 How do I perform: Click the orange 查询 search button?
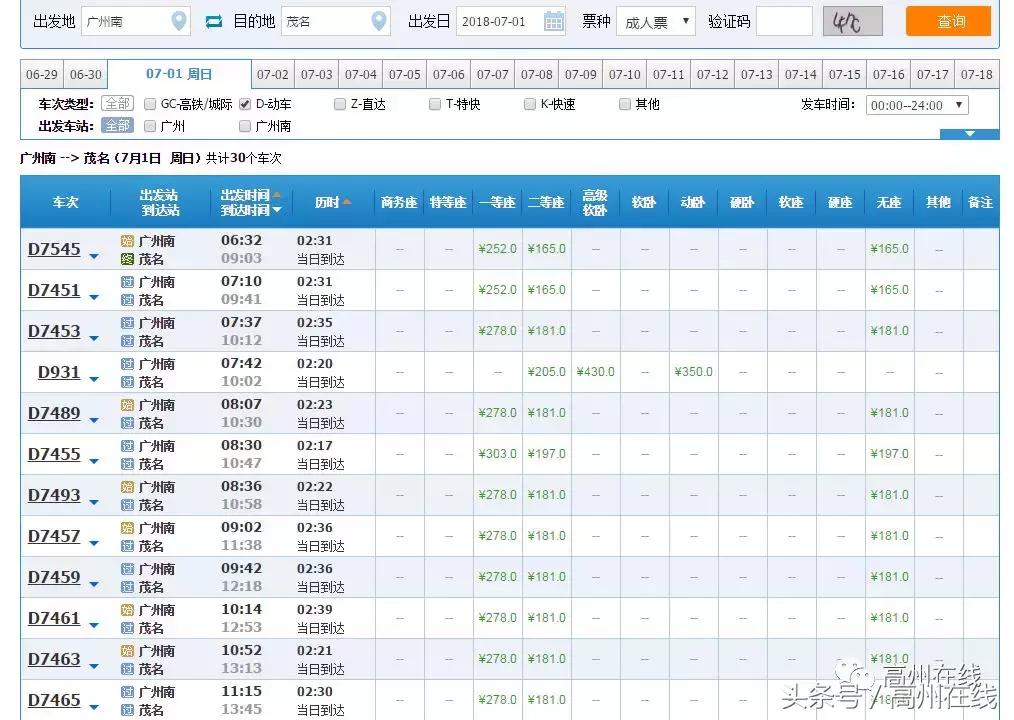[948, 21]
